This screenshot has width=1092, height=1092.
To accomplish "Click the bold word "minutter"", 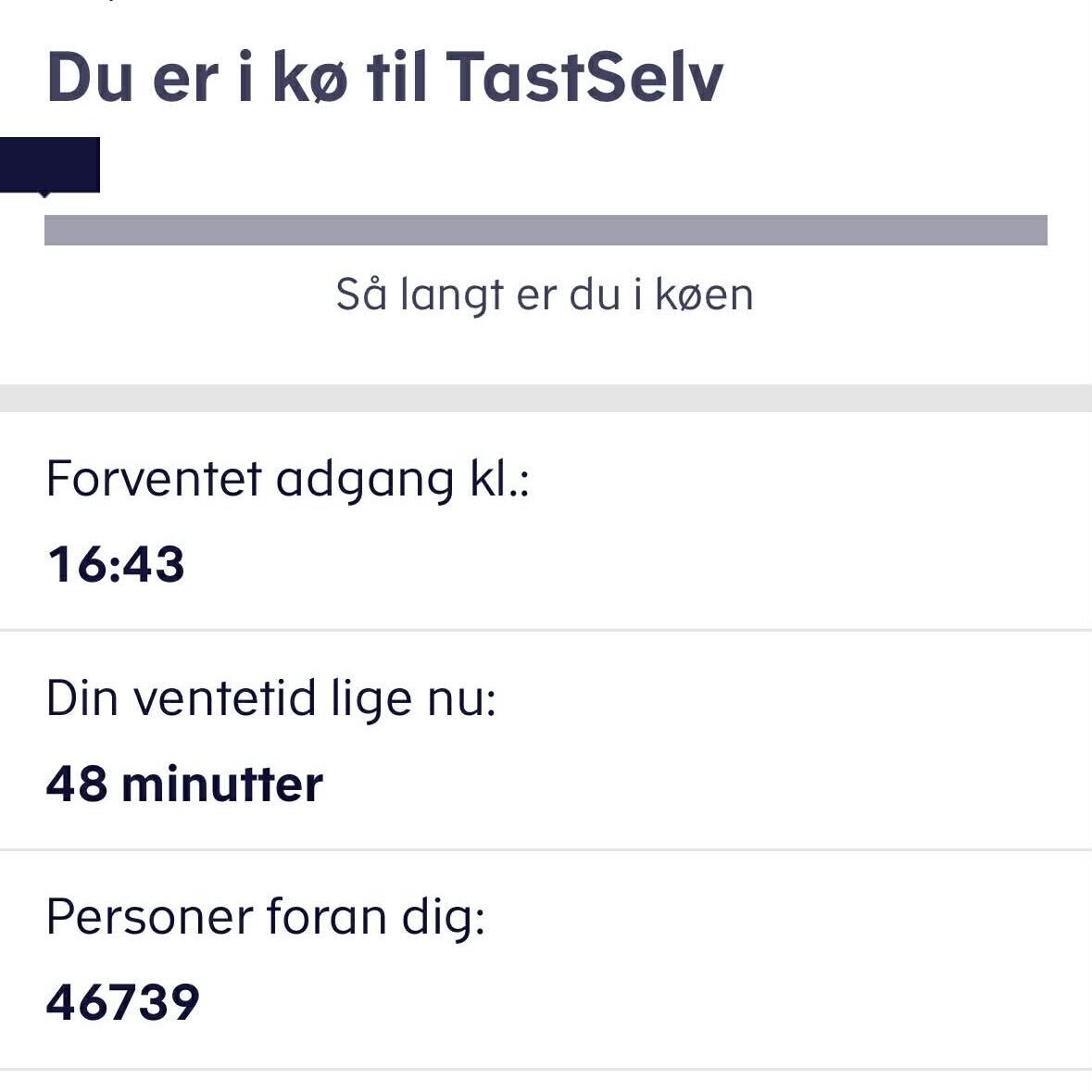I will pyautogui.click(x=222, y=784).
